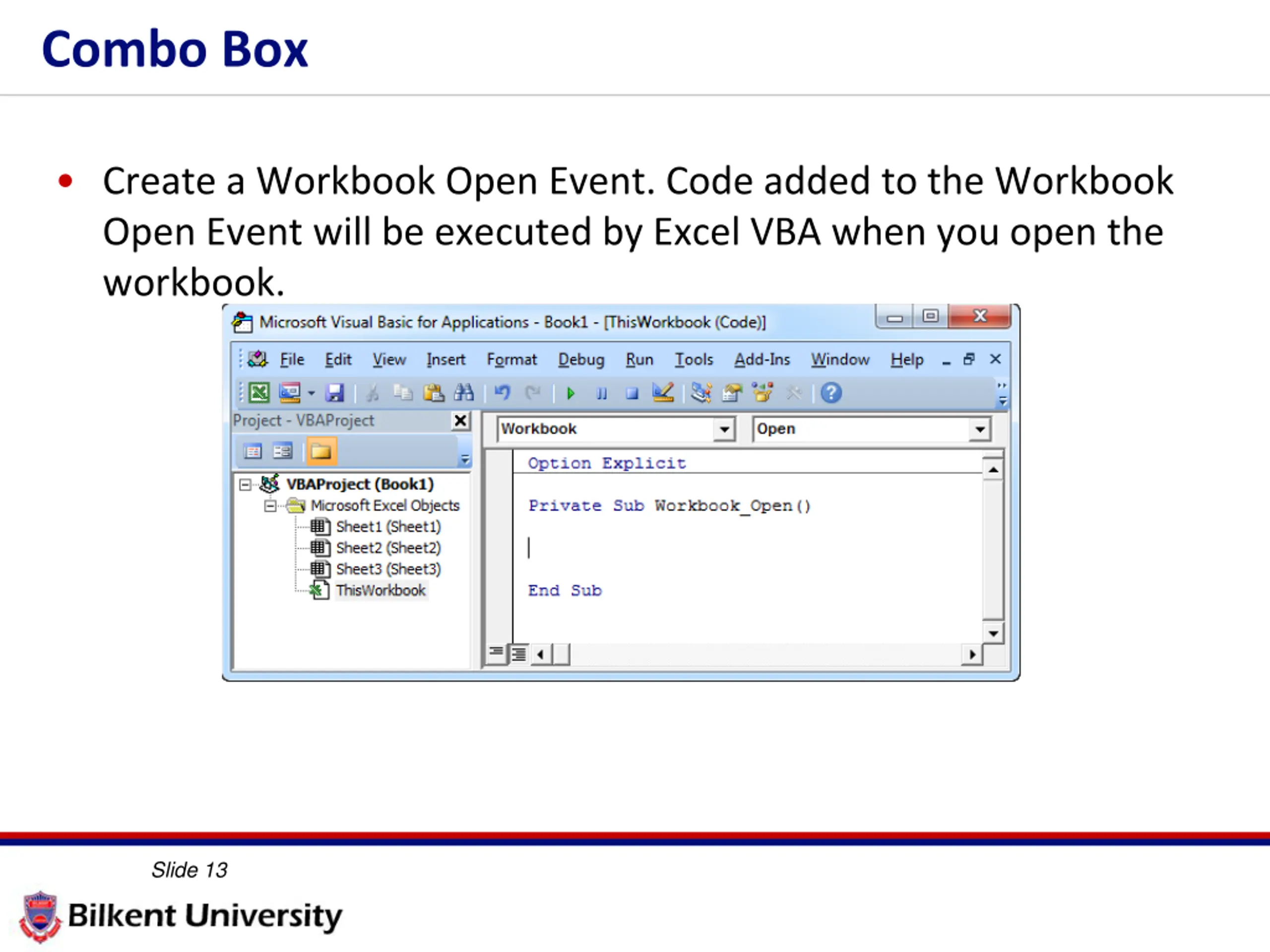Open the Window menu
Image resolution: width=1270 pixels, height=952 pixels.
[x=840, y=360]
